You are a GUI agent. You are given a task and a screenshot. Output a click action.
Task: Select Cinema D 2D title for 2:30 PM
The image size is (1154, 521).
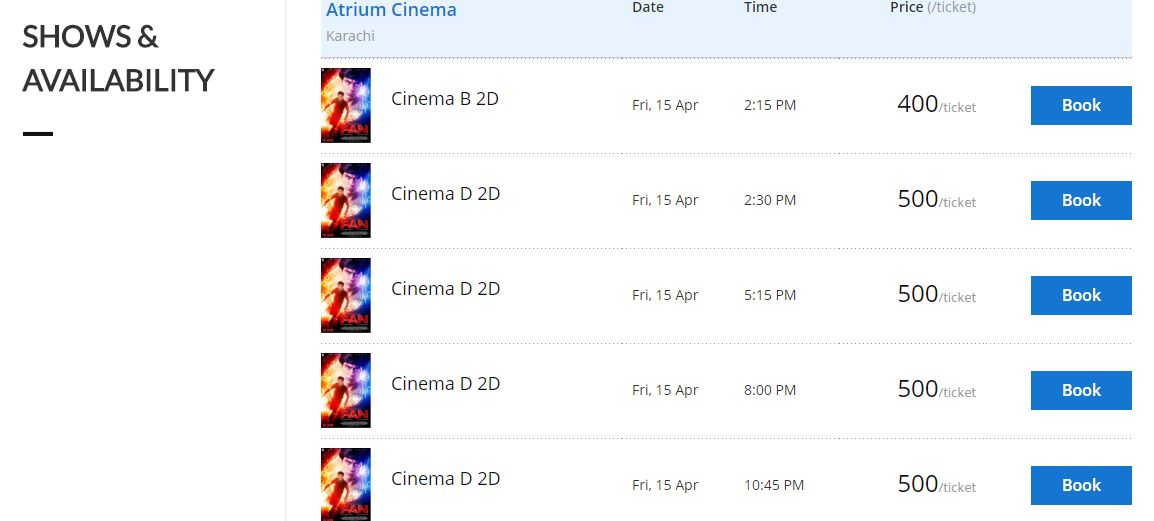tap(445, 194)
